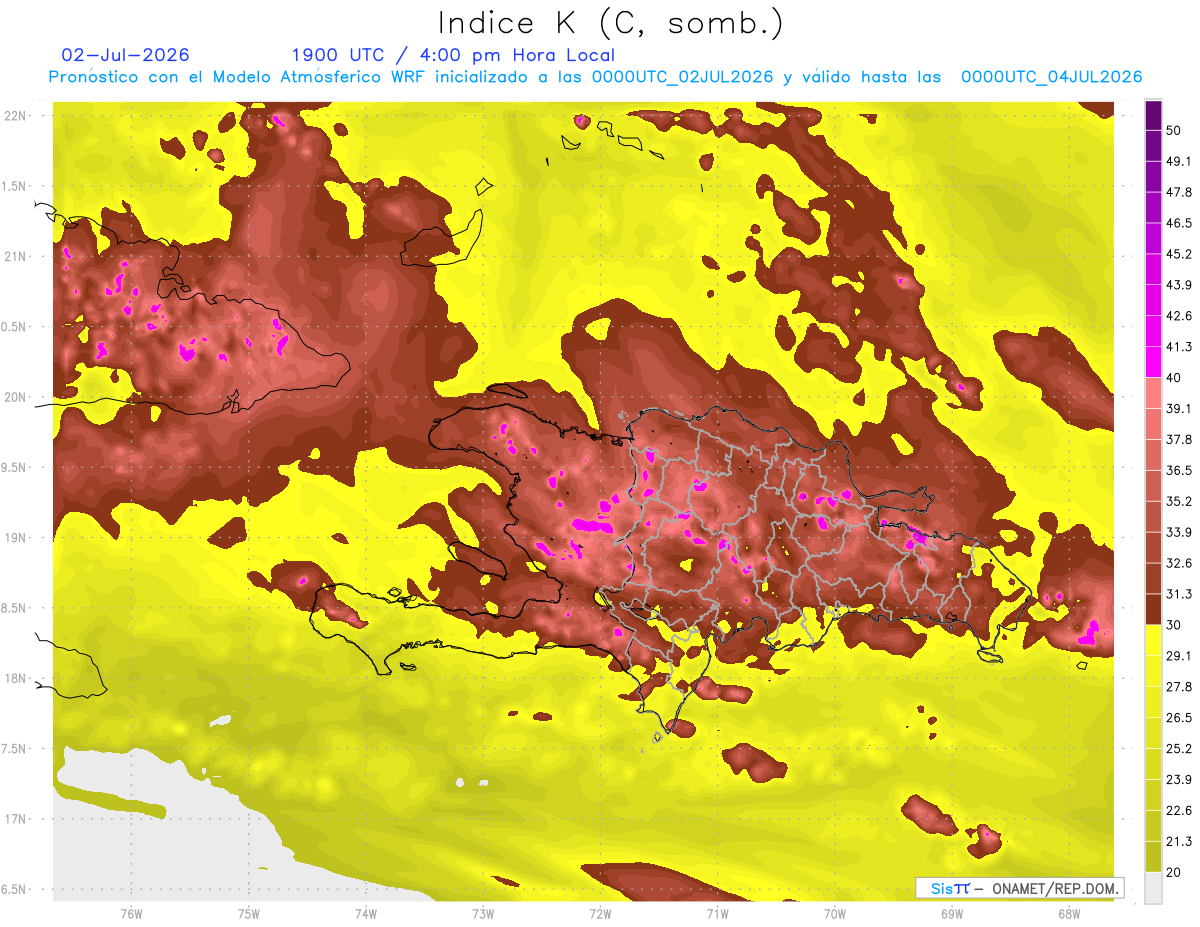Click the color bar label "36.5"
This screenshot has width=1200, height=927.
click(x=1180, y=470)
